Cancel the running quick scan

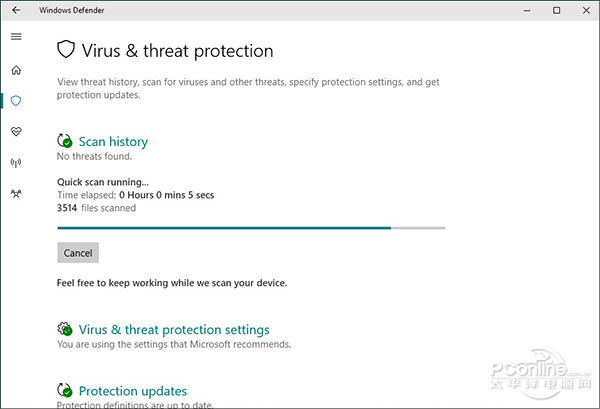coord(78,253)
